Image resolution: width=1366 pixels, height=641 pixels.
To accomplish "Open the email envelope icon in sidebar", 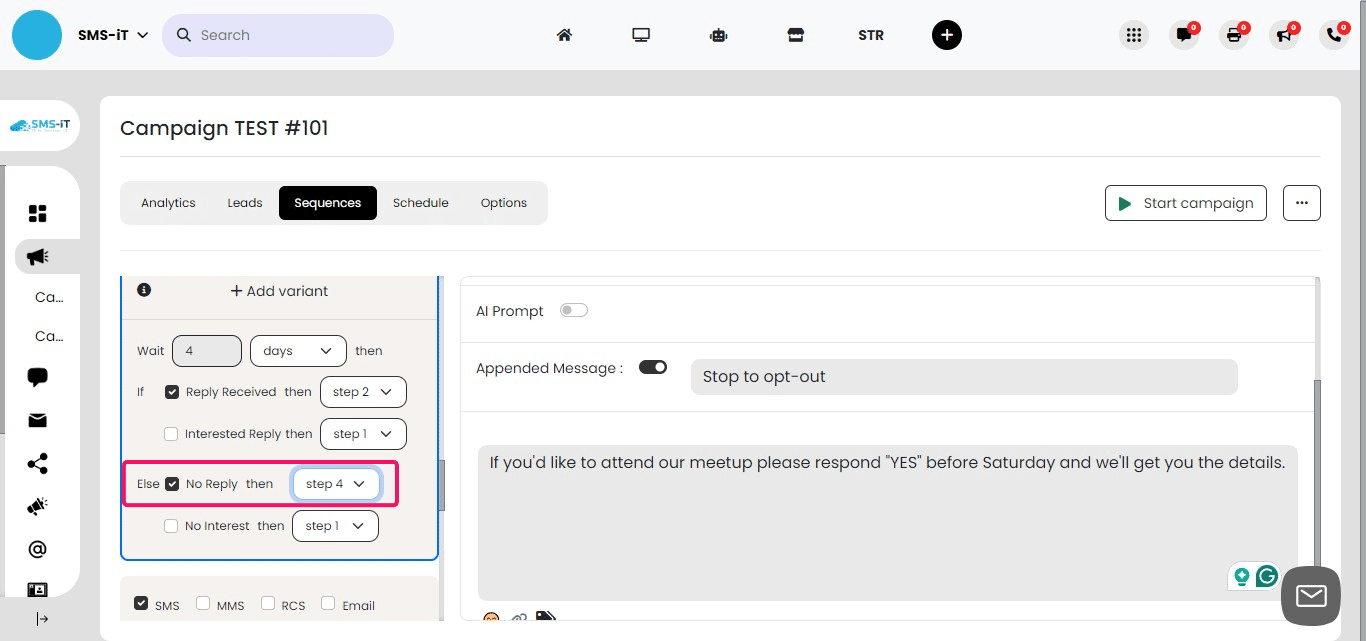I will point(37,420).
